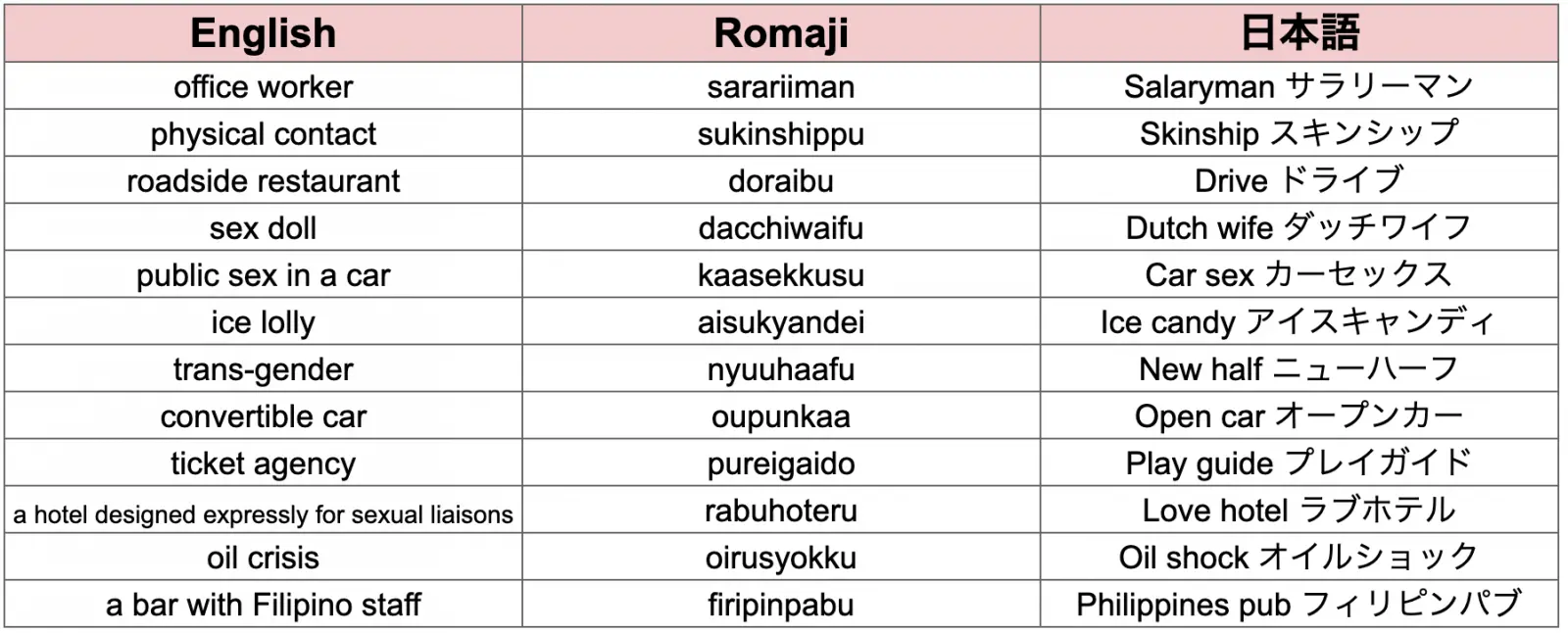Select the 'oupunkaa' romaji cell
The height and width of the screenshot is (633, 1568).
[x=780, y=416]
